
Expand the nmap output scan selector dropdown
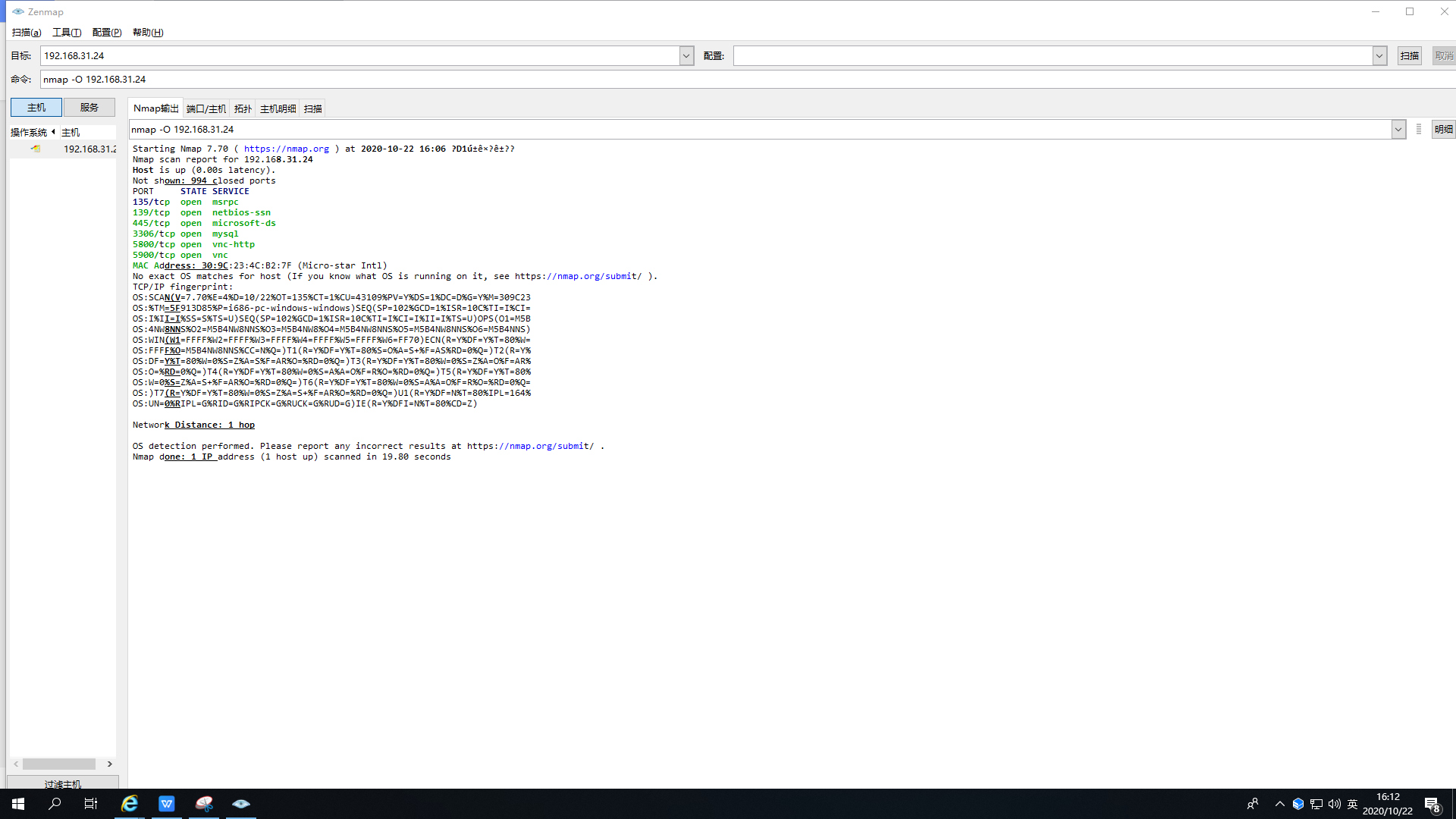[x=1398, y=130]
